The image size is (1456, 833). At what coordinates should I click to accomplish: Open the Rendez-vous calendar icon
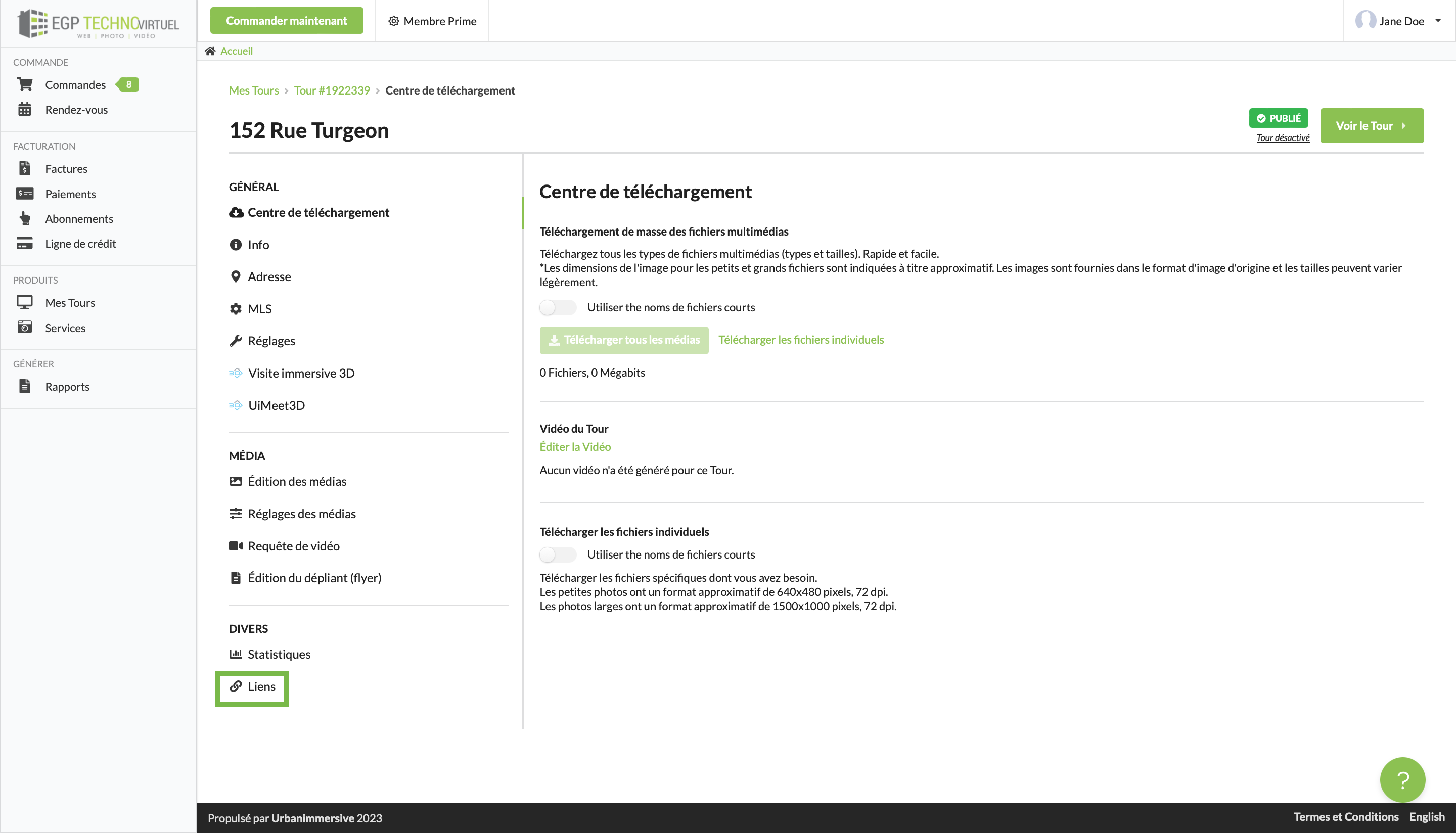click(x=25, y=109)
